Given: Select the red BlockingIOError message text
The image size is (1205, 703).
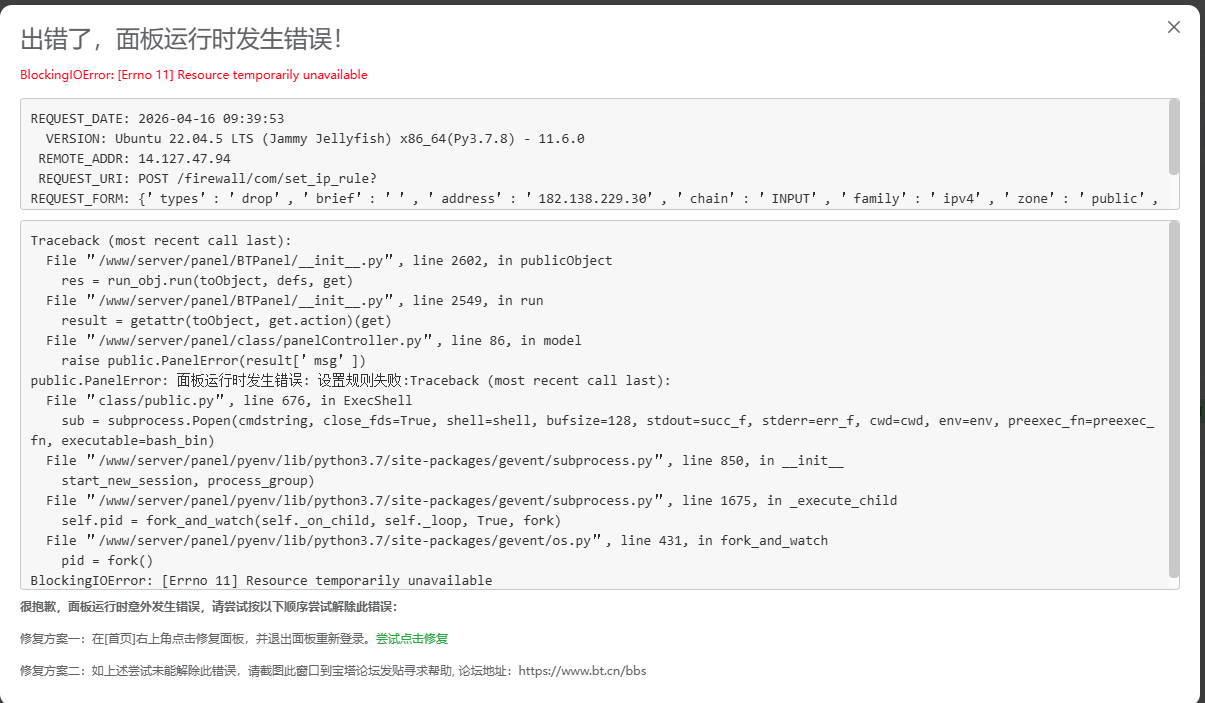Looking at the screenshot, I should (194, 74).
